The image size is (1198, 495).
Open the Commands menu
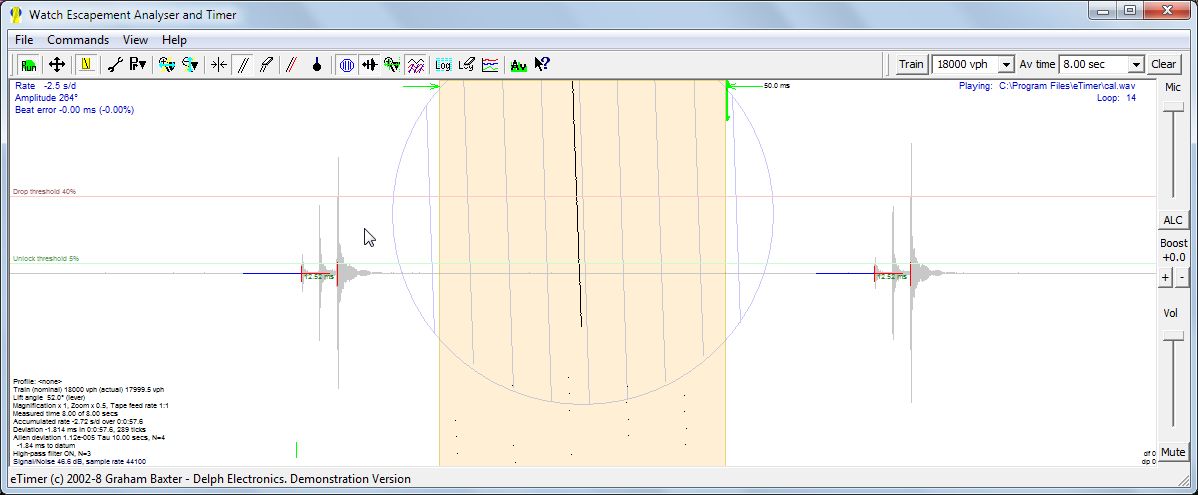78,40
